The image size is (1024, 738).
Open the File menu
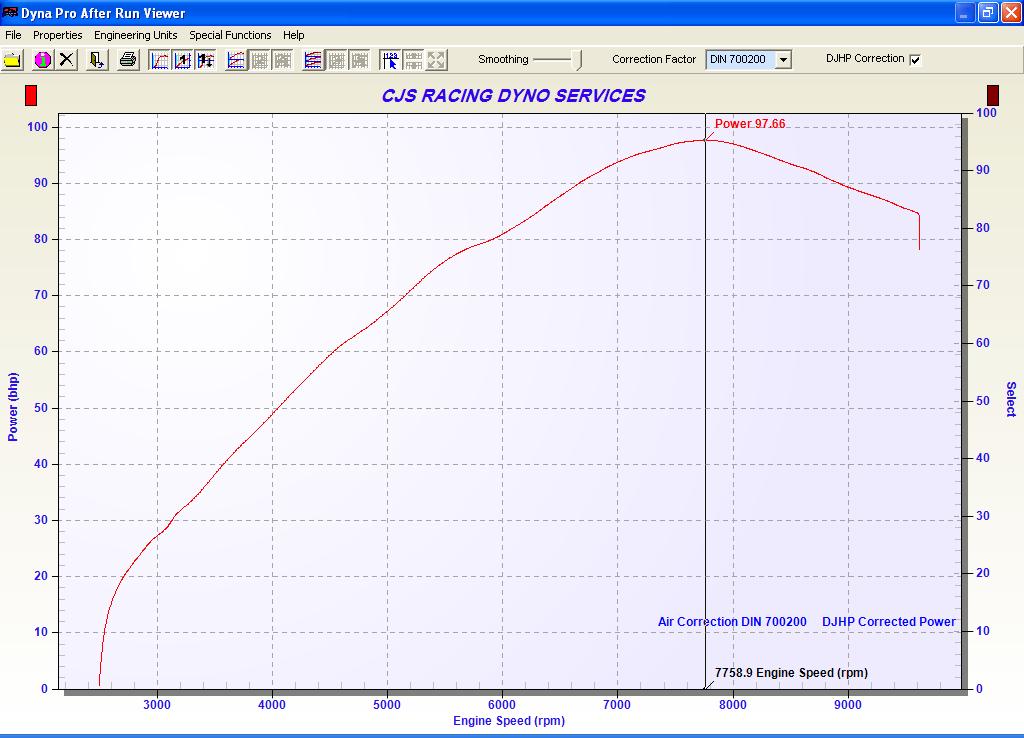click(13, 35)
